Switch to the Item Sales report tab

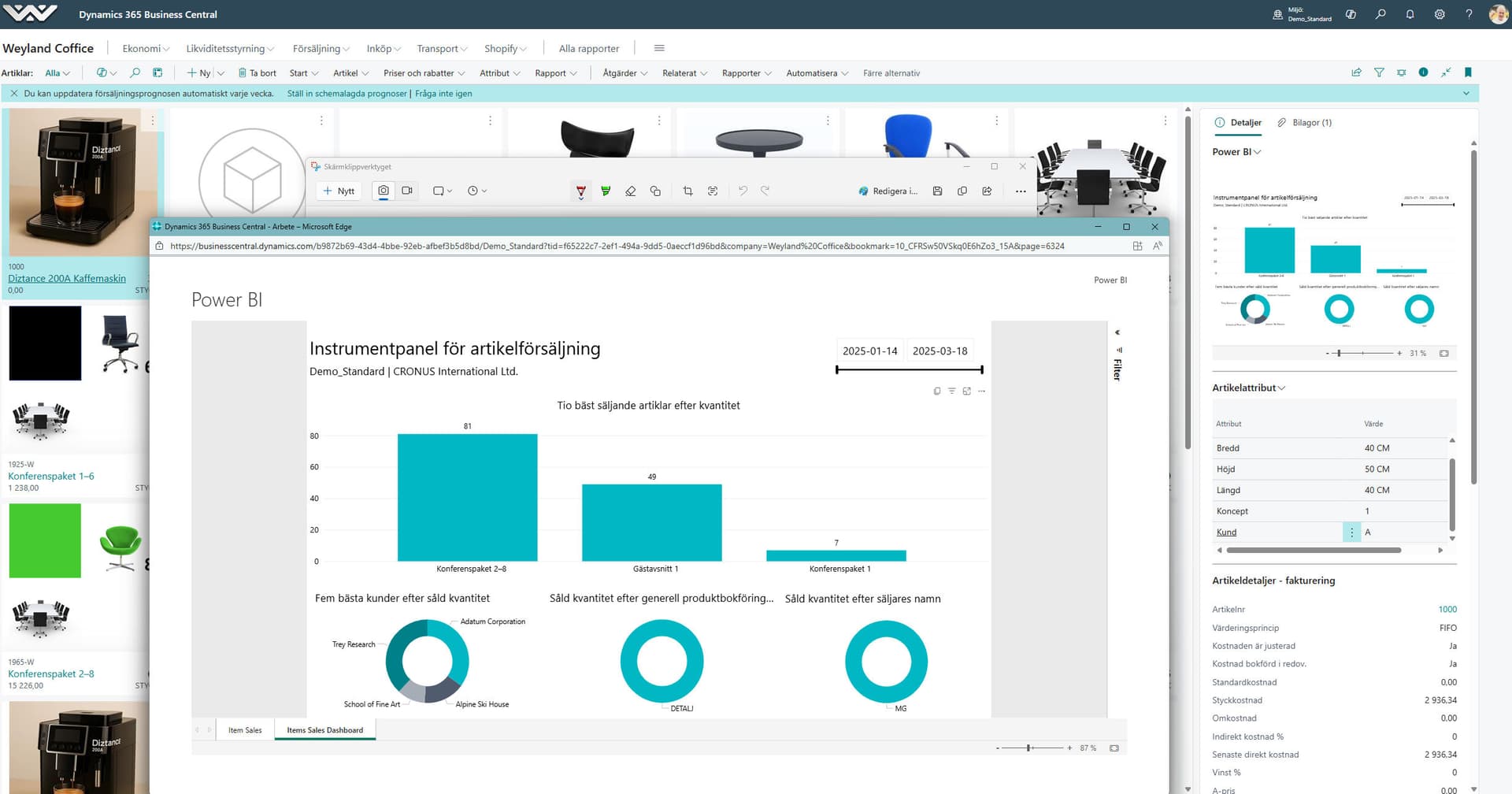tap(245, 730)
